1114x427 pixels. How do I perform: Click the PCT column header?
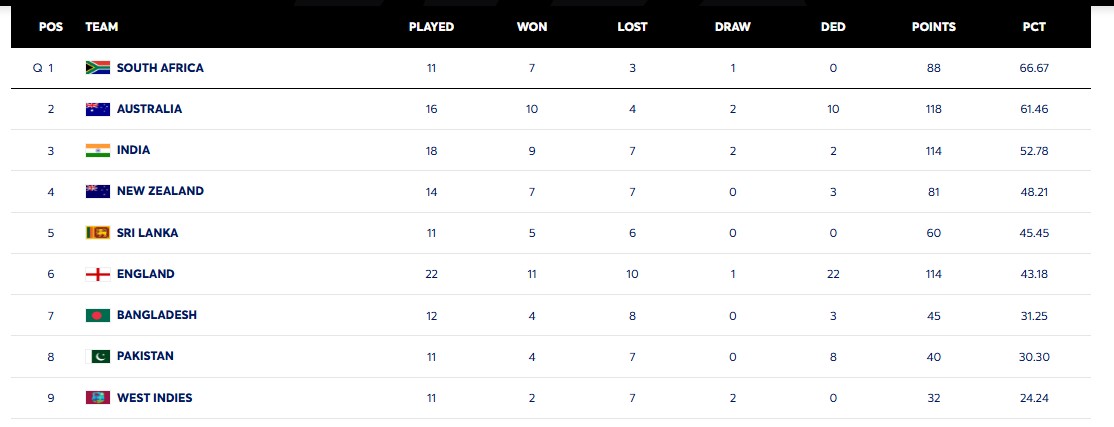1034,27
